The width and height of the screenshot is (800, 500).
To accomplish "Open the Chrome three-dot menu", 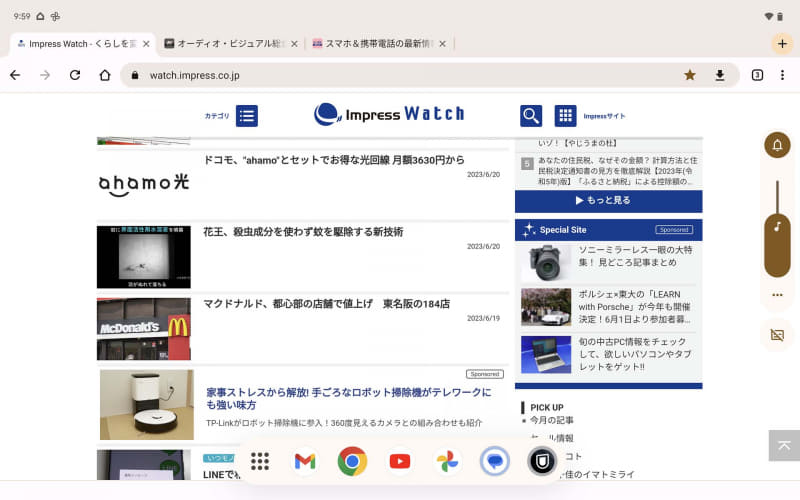I will click(782, 75).
